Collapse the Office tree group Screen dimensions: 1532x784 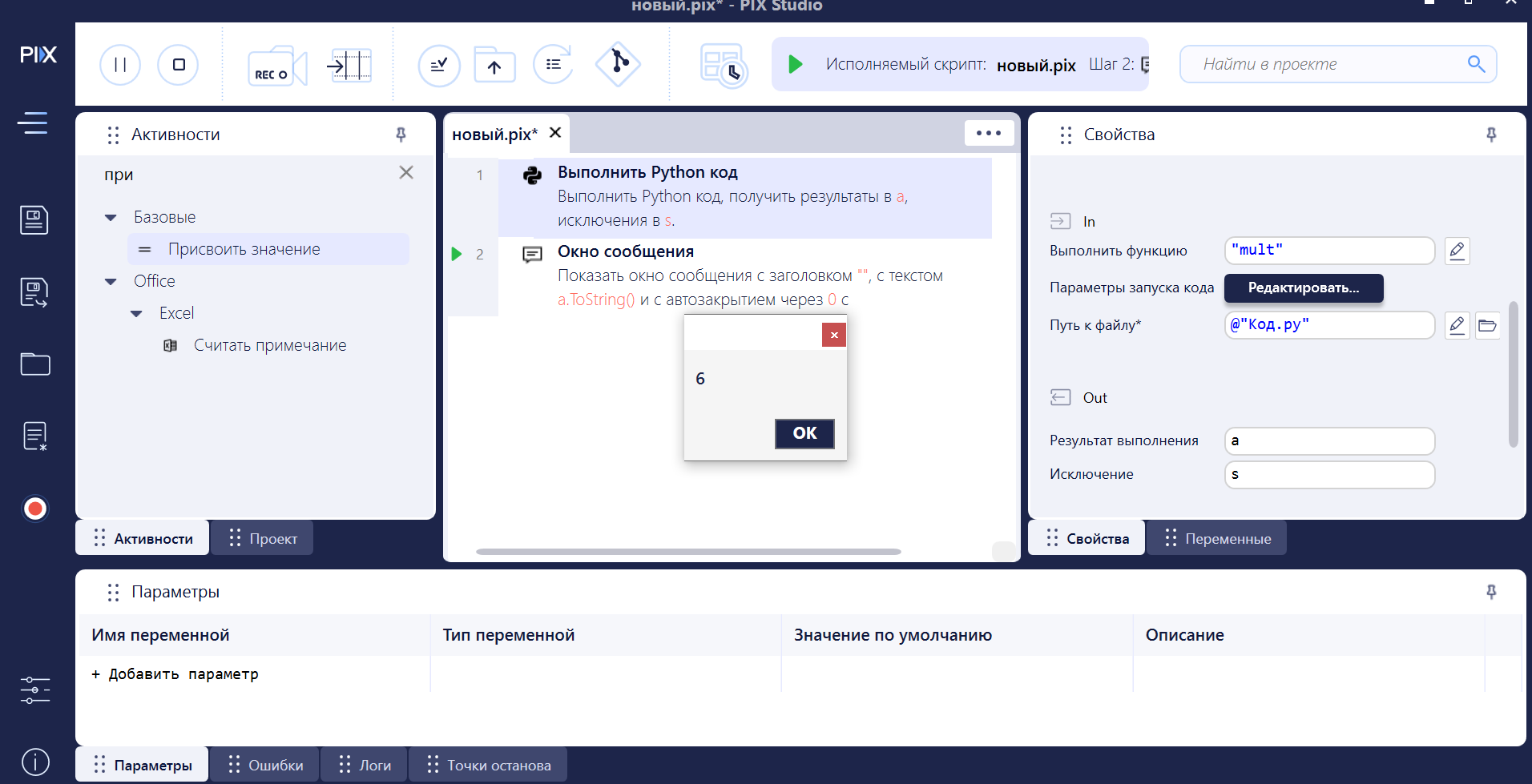(111, 282)
